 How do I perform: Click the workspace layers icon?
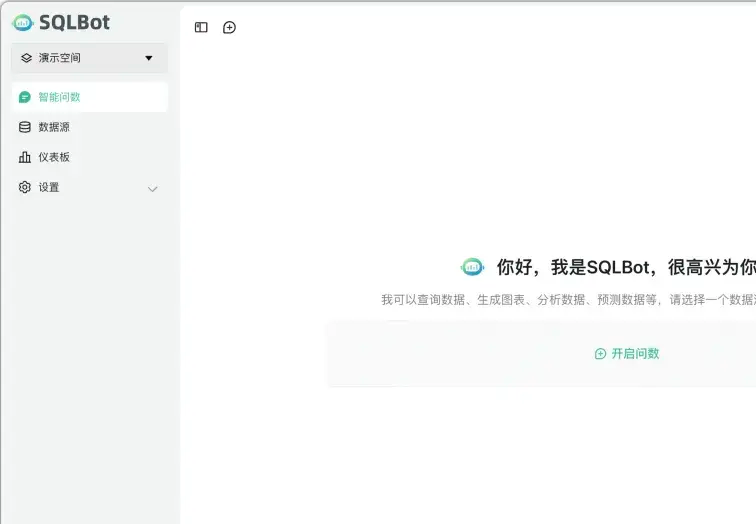(26, 58)
